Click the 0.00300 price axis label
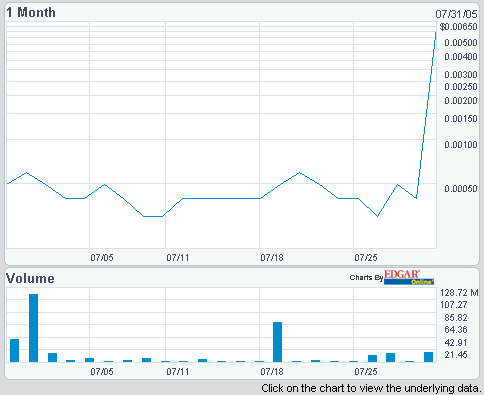This screenshot has height=395, width=484. coord(461,75)
